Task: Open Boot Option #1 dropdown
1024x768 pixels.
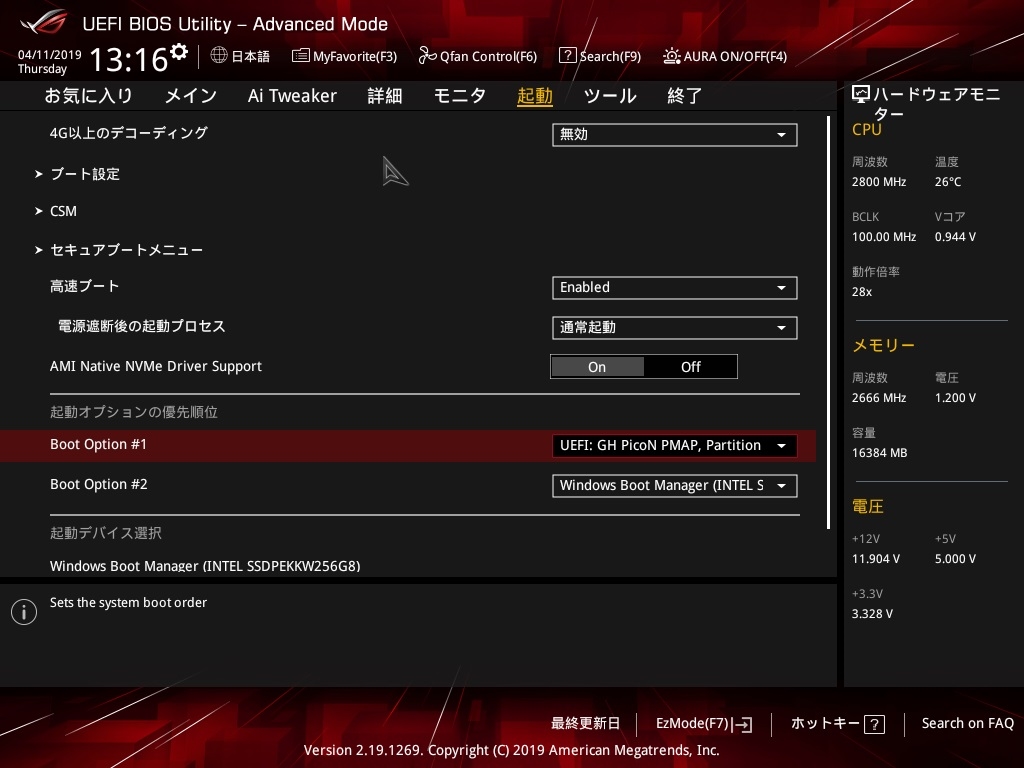Action: pyautogui.click(x=675, y=445)
